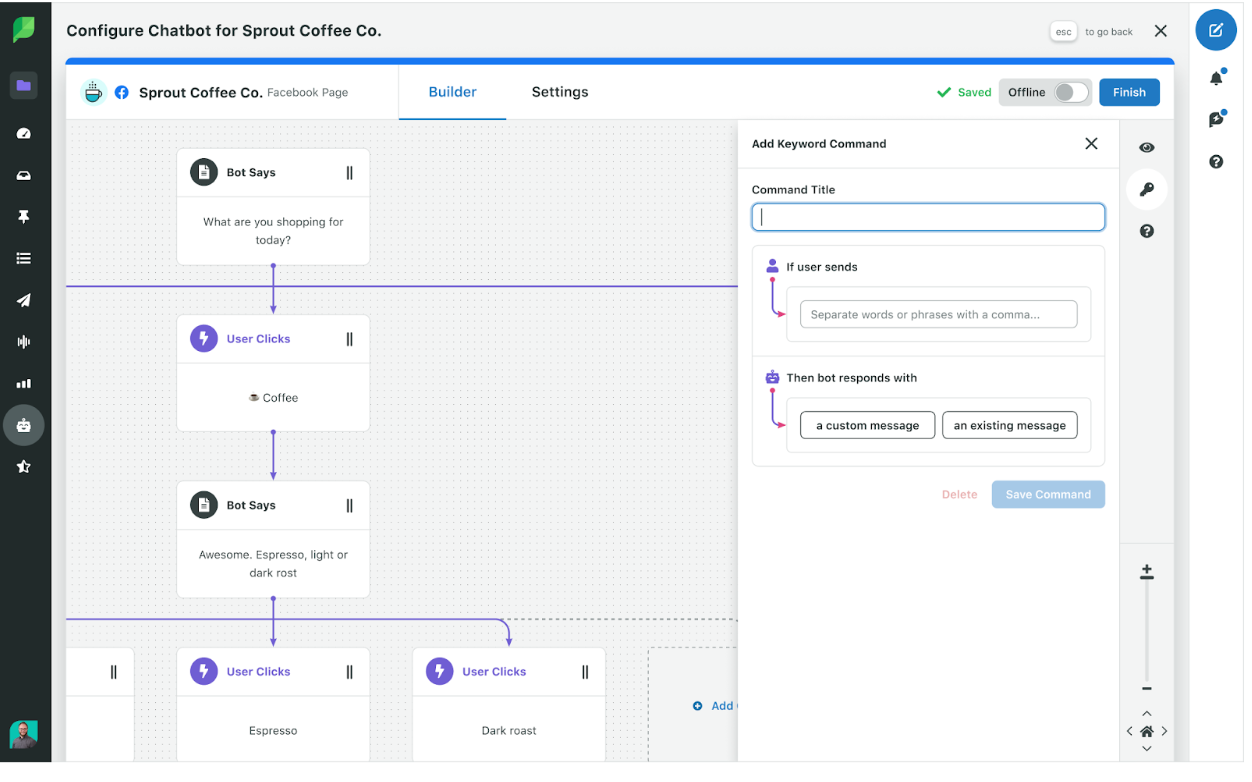
Task: Open the chat feedback bubble icon
Action: click(1216, 119)
